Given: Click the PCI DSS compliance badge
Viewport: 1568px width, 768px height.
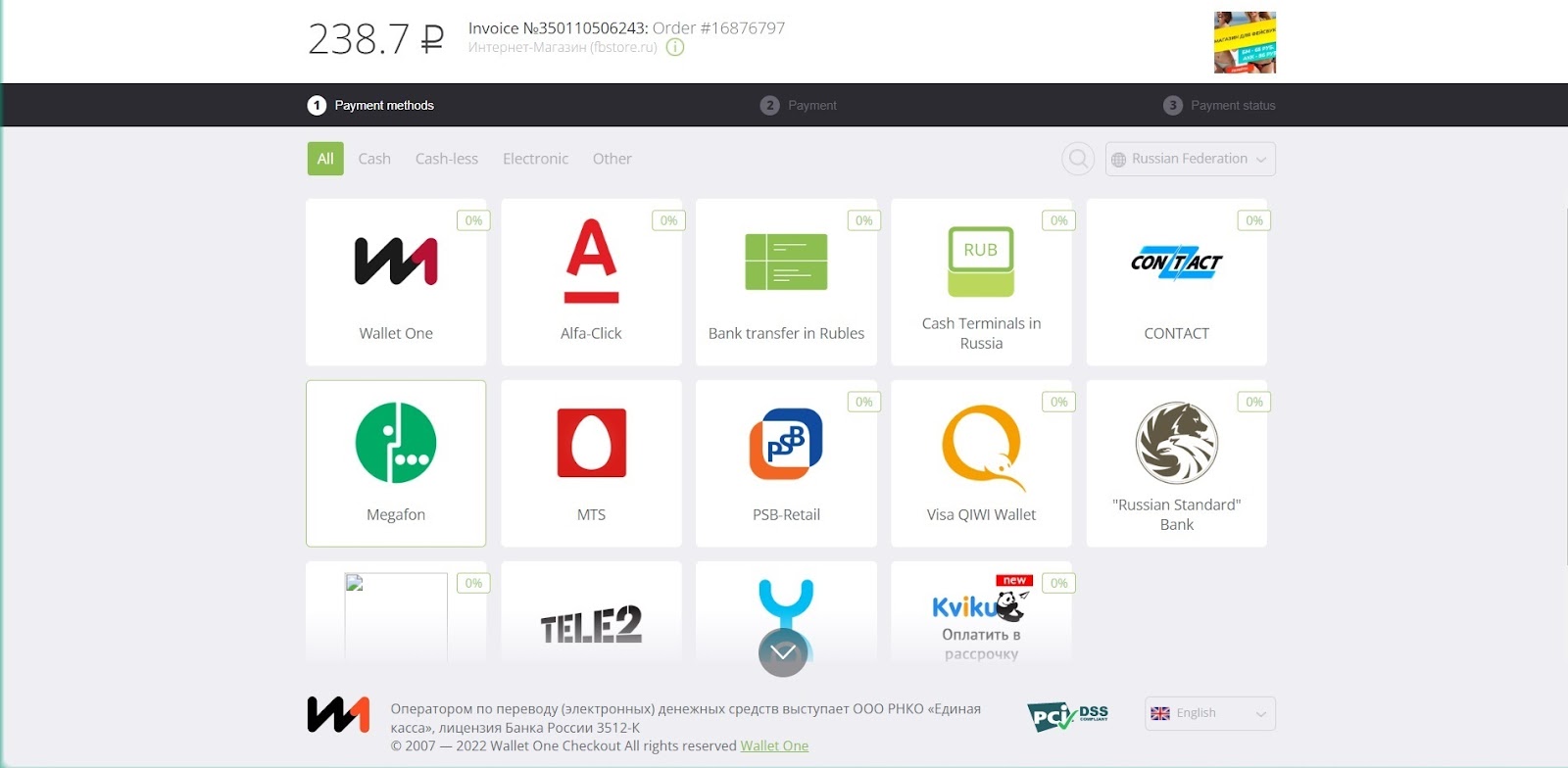Looking at the screenshot, I should point(1068,716).
